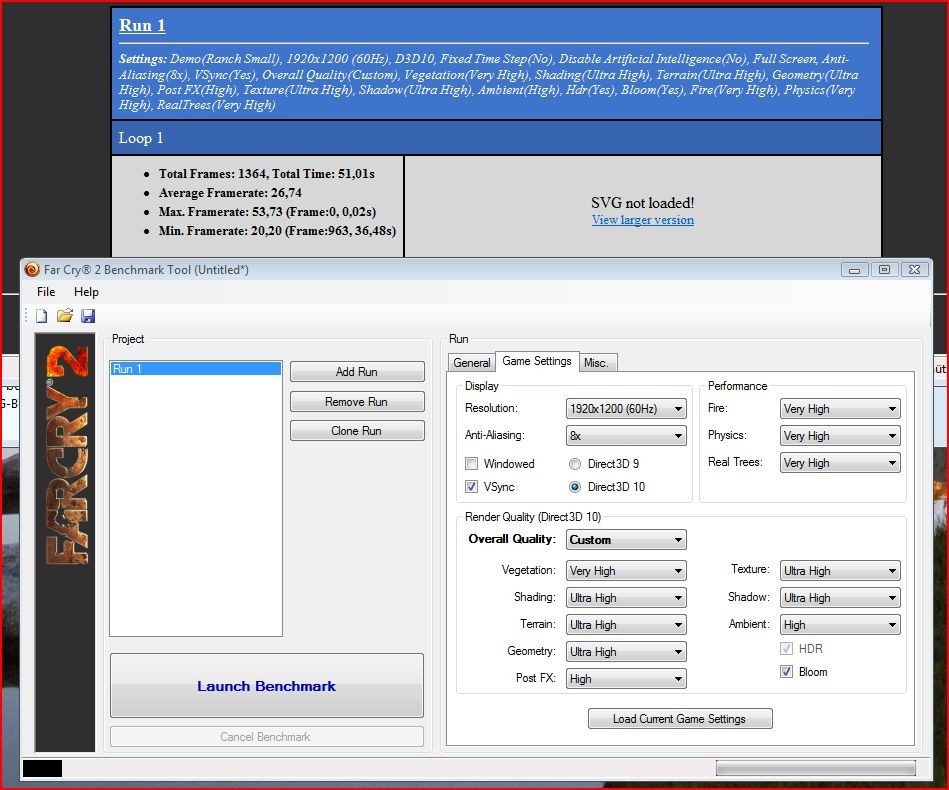Open the Fire quality dropdown

coord(840,409)
